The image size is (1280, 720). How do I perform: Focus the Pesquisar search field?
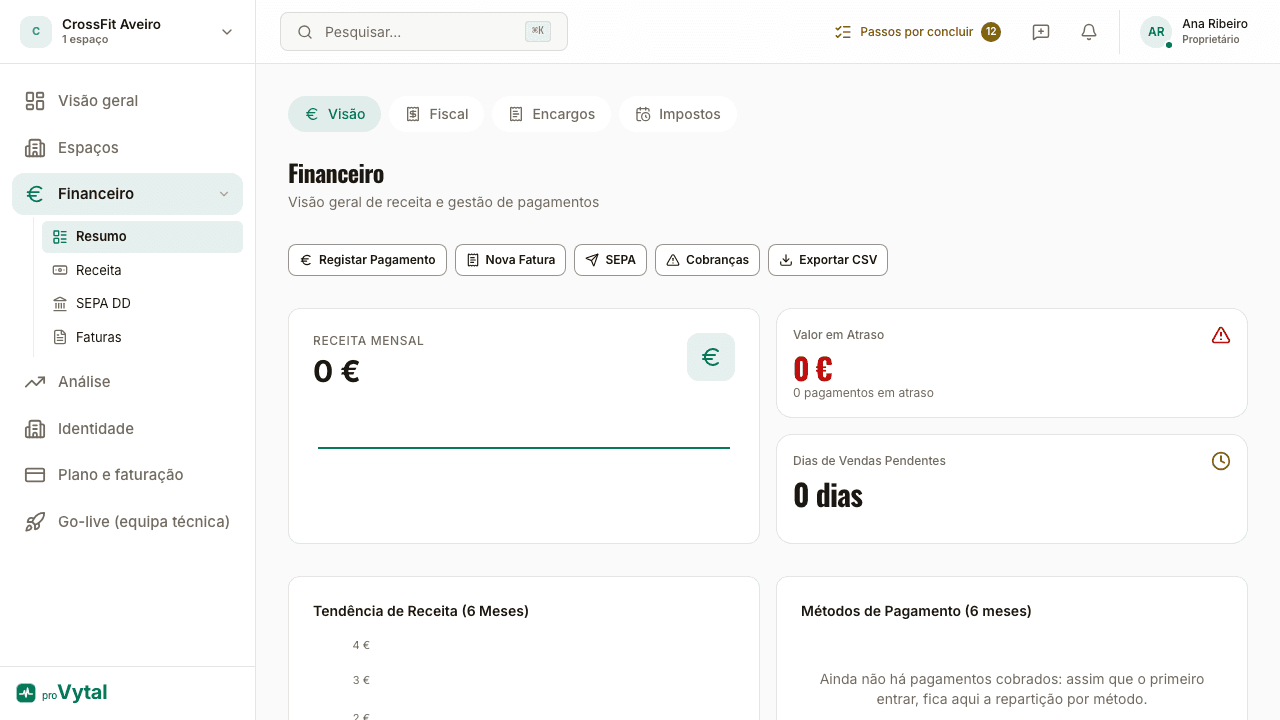coord(424,32)
